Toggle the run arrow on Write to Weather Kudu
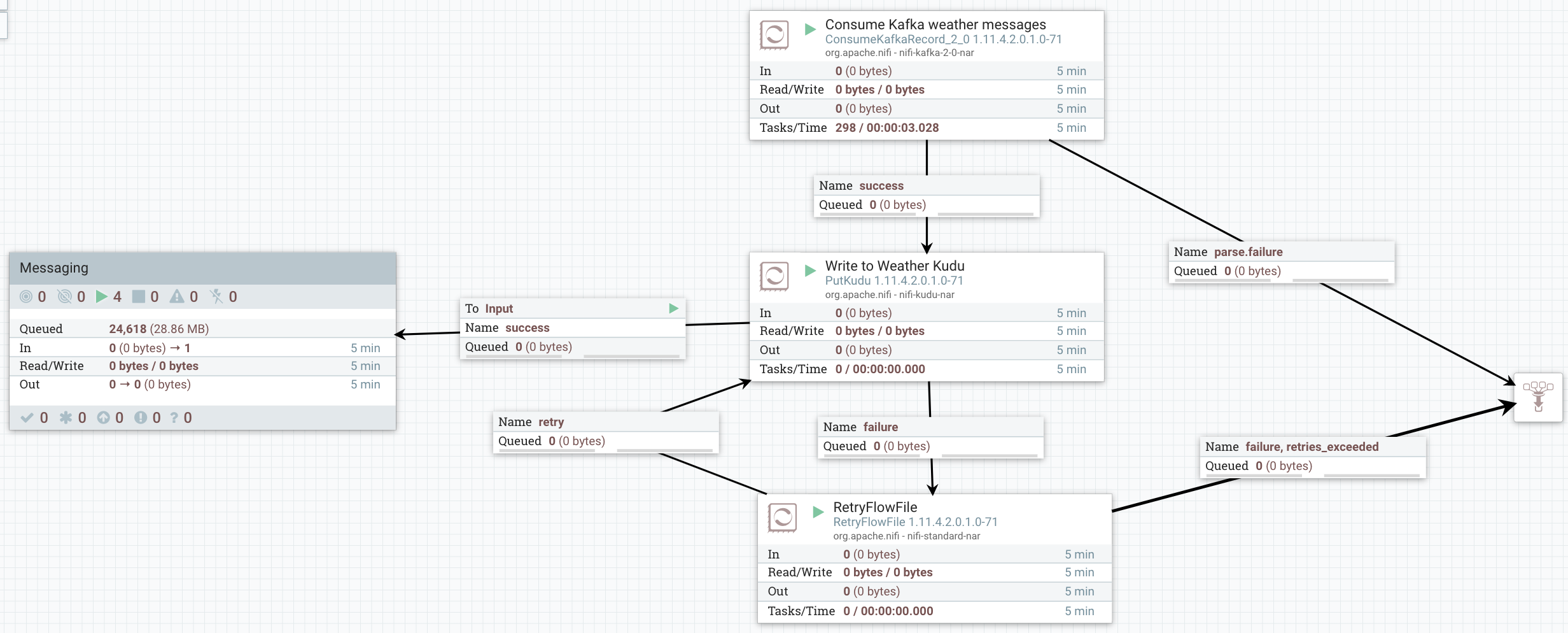 click(x=809, y=270)
